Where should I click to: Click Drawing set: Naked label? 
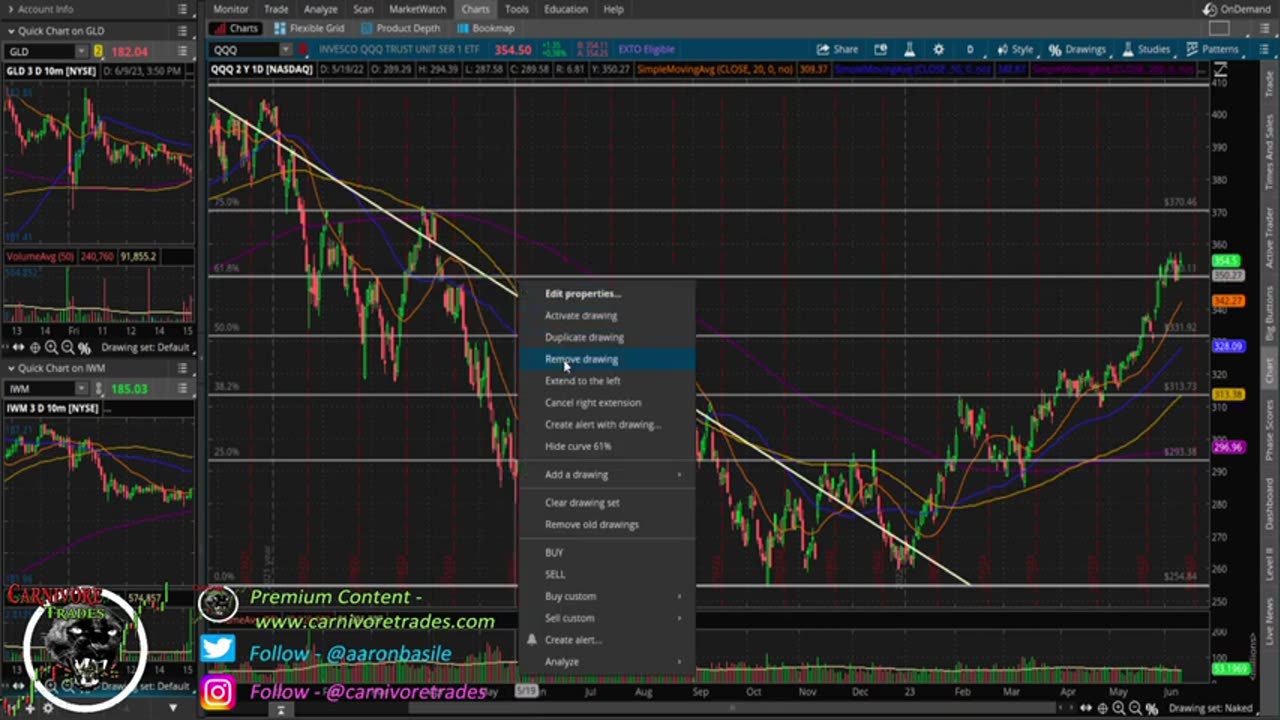[x=1211, y=709]
